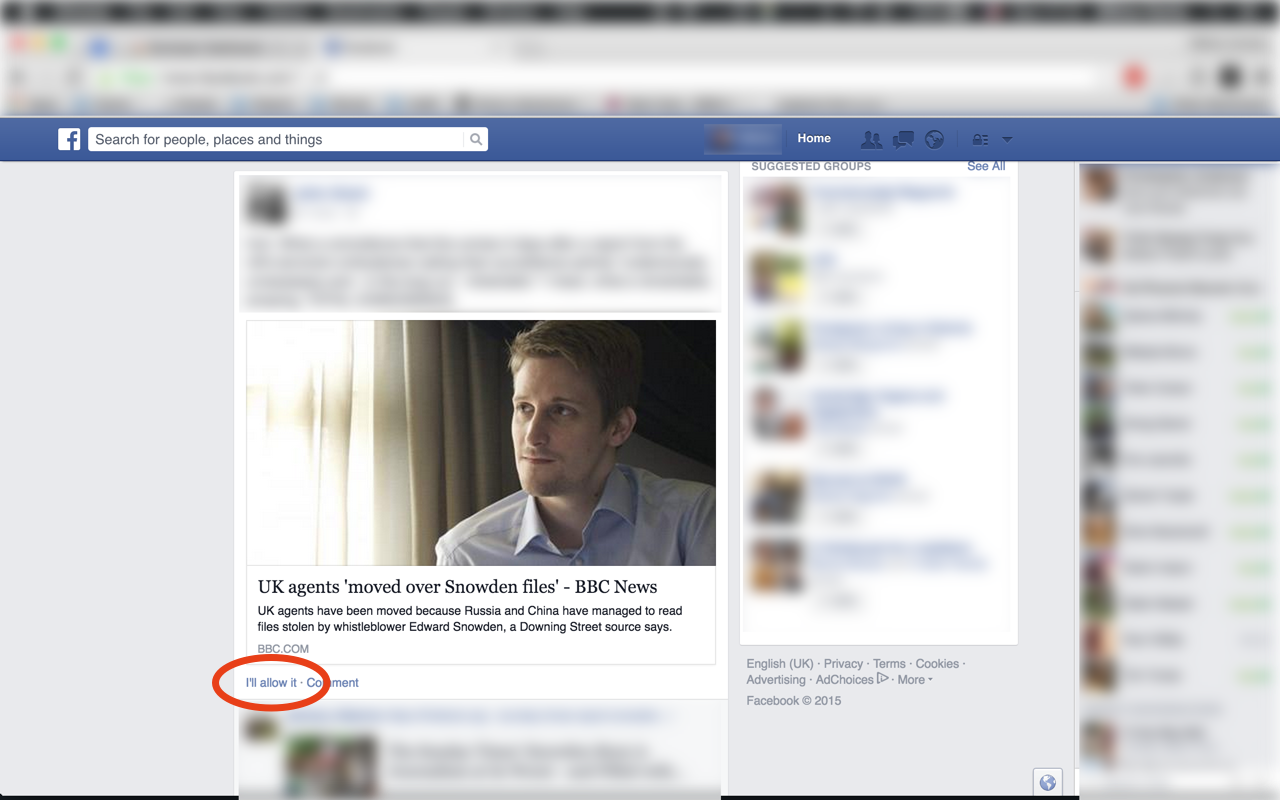Click the article summary starting 'UK agents have been moved'
This screenshot has height=800, width=1280.
(x=470, y=619)
